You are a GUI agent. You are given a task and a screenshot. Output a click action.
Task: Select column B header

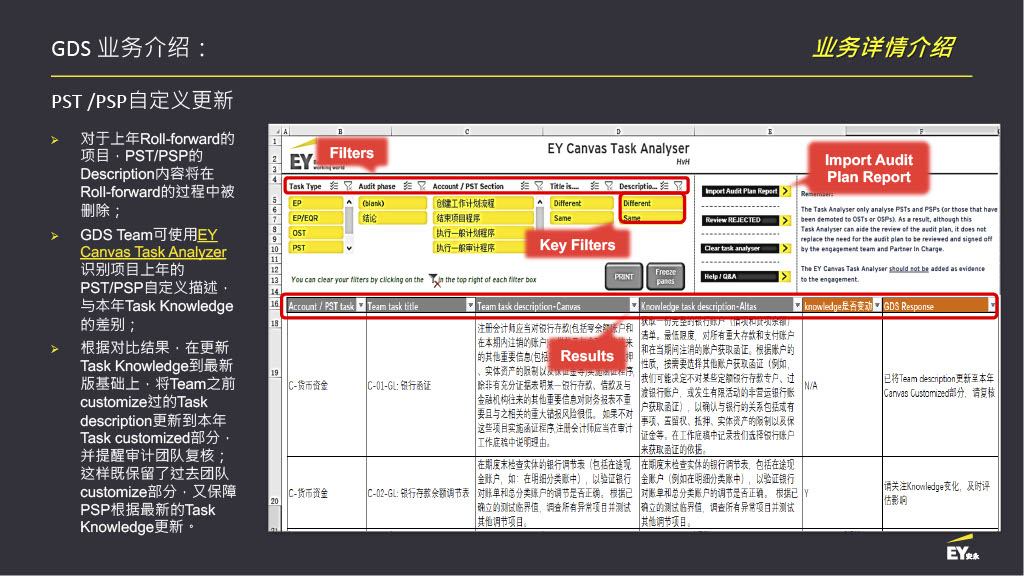pyautogui.click(x=340, y=131)
